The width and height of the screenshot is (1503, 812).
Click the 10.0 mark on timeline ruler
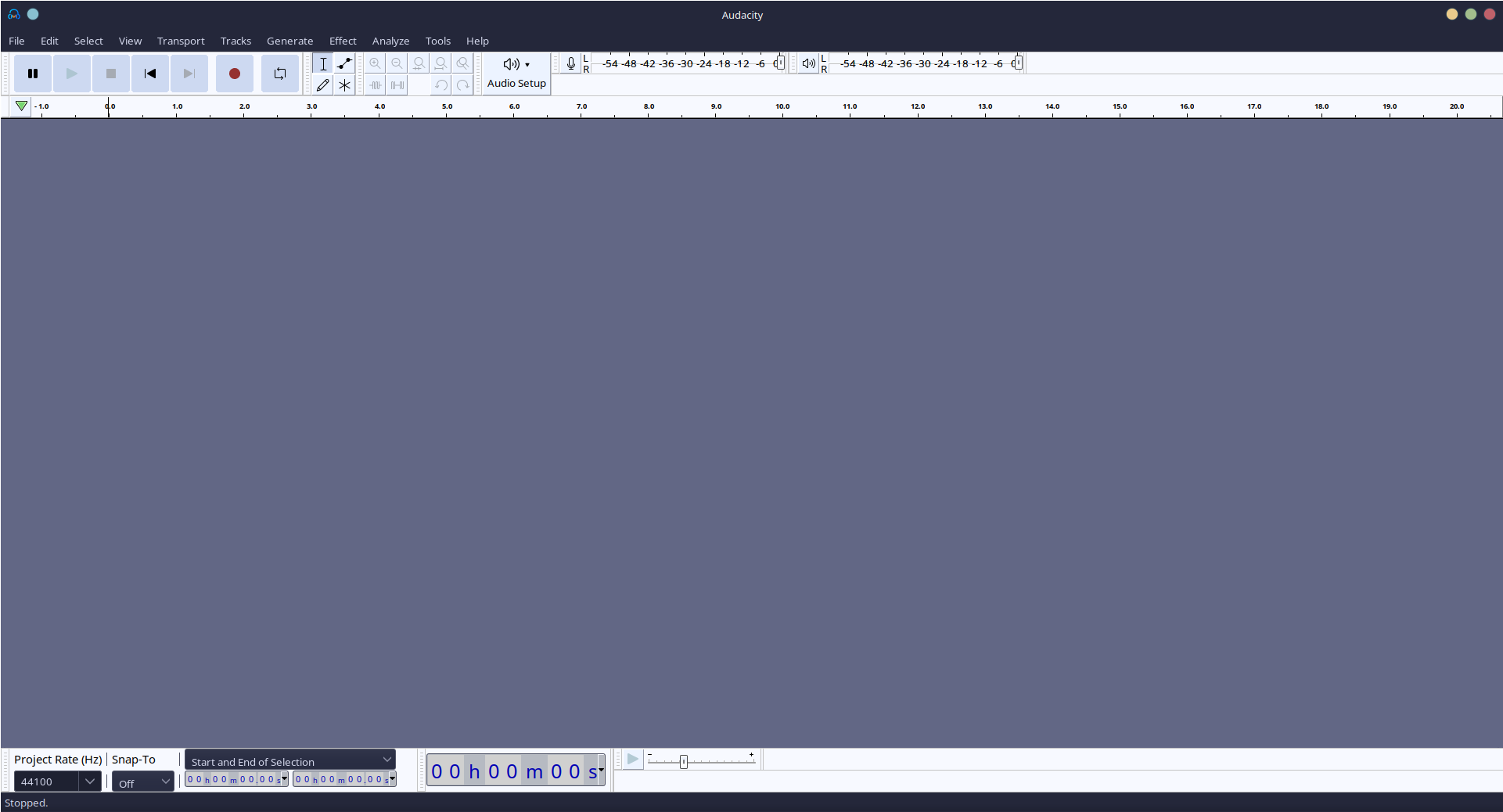pos(782,106)
